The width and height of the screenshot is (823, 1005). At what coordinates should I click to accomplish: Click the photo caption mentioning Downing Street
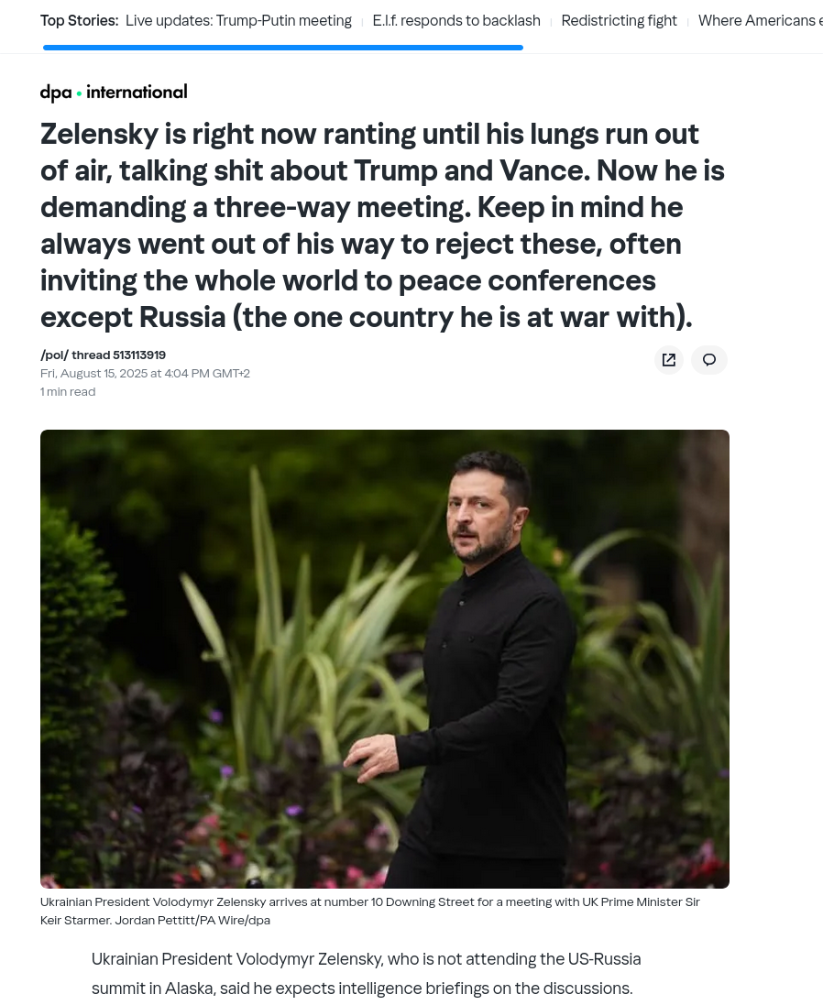(x=369, y=902)
